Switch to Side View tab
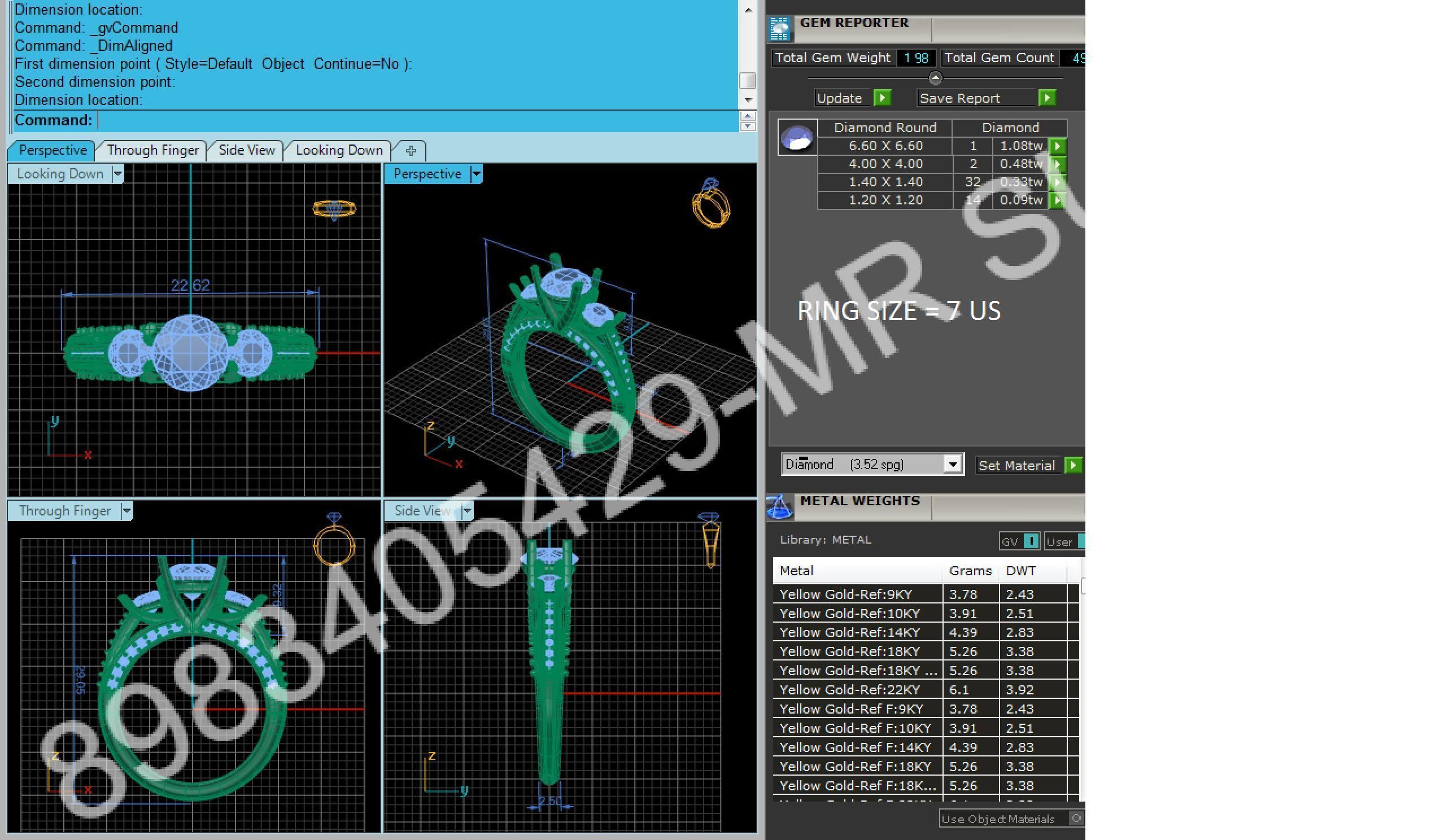This screenshot has width=1440, height=840. pos(246,150)
